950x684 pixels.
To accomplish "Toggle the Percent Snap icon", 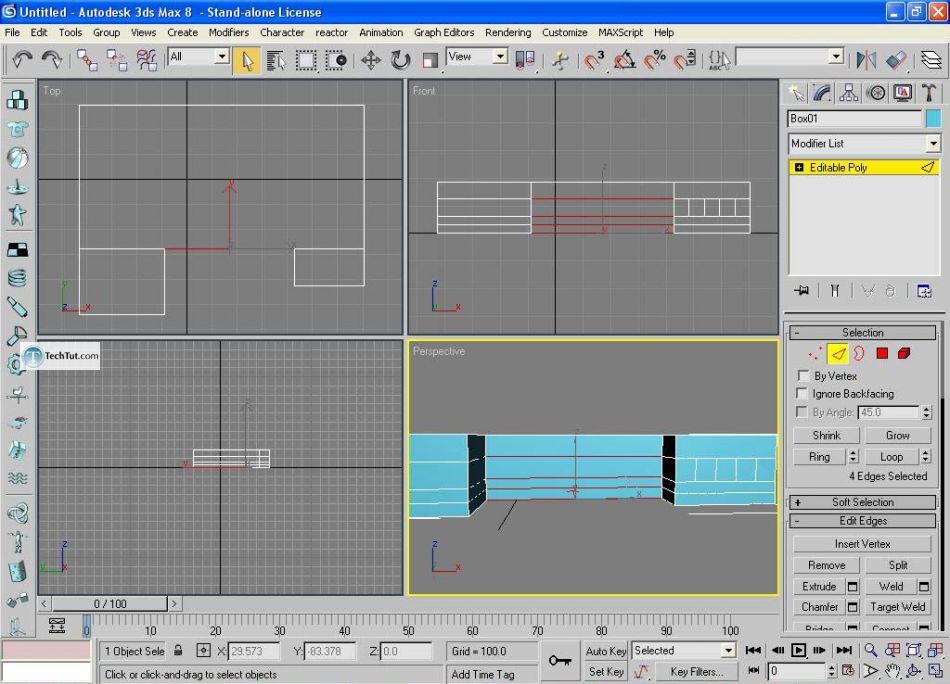I will [655, 61].
